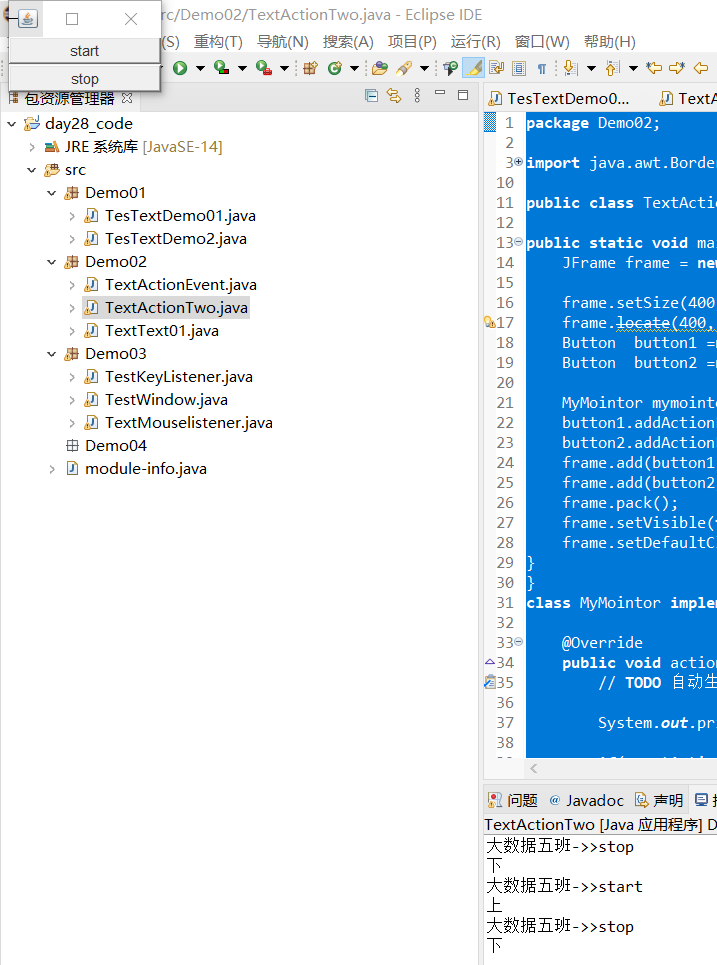Viewport: 717px width, 965px height.
Task: Collapse the day28_code project node
Action: (x=12, y=124)
